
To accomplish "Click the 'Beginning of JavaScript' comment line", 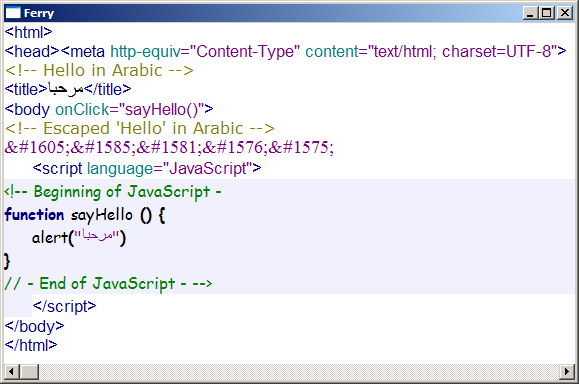I will click(113, 192).
